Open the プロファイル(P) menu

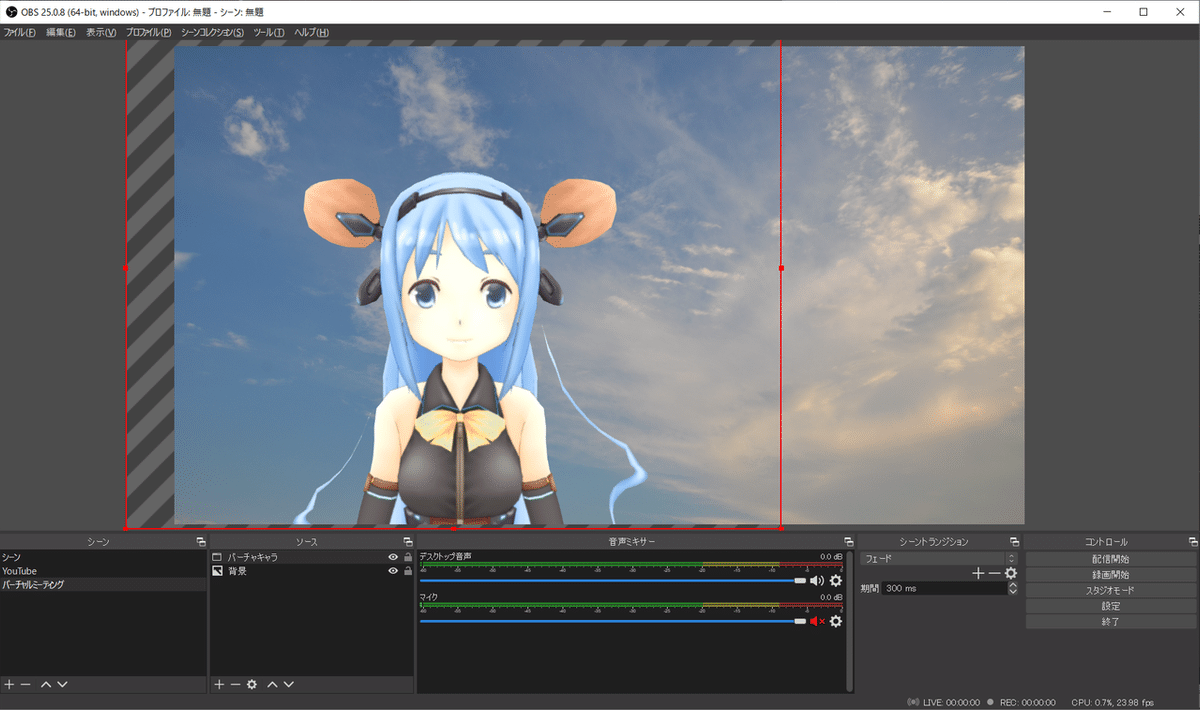(x=149, y=32)
